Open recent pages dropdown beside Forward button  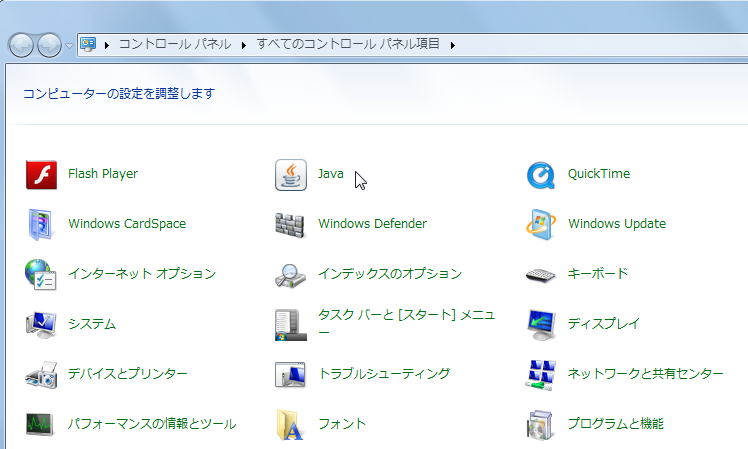click(x=68, y=45)
